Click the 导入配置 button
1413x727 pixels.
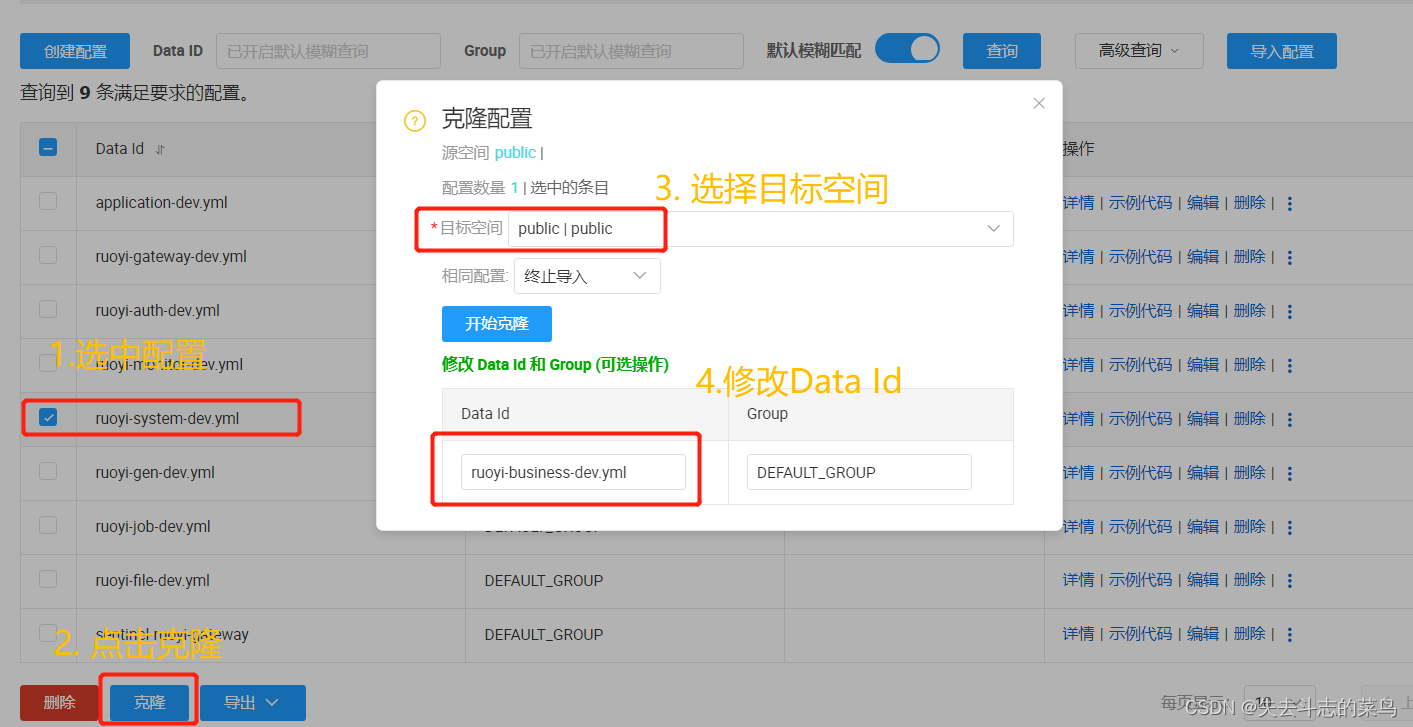click(x=1282, y=51)
